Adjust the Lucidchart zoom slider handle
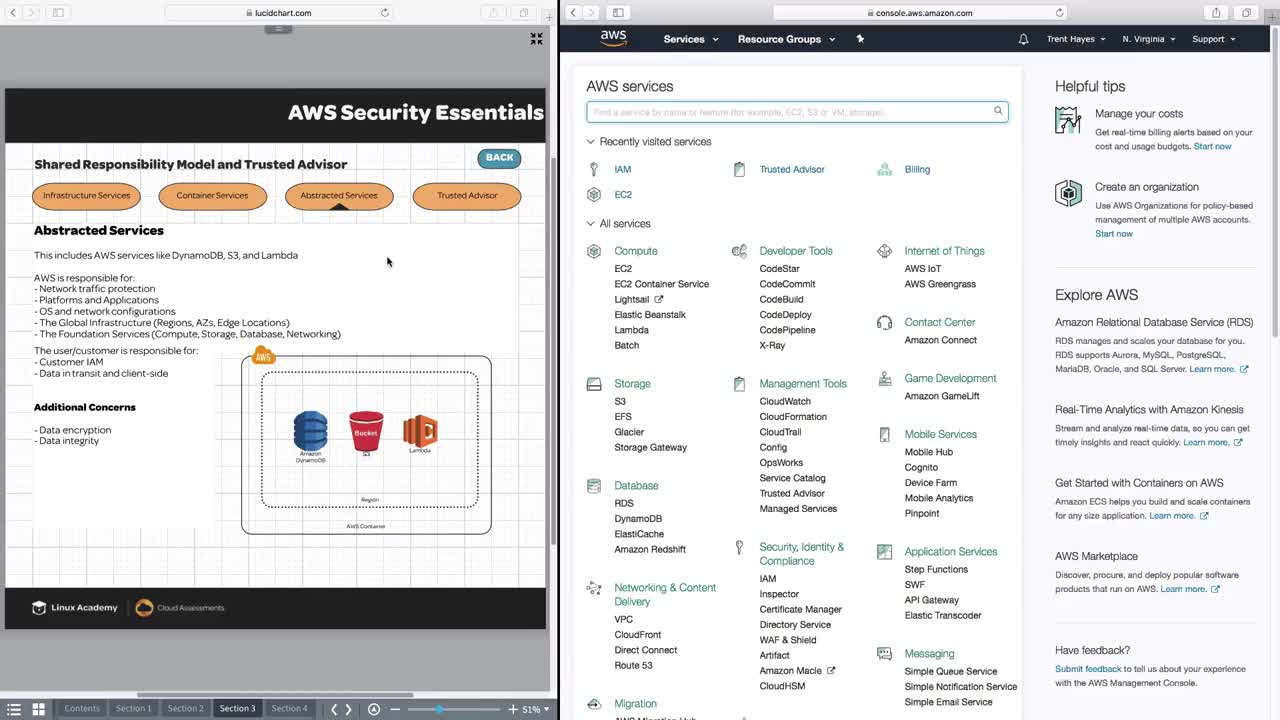 pos(438,709)
